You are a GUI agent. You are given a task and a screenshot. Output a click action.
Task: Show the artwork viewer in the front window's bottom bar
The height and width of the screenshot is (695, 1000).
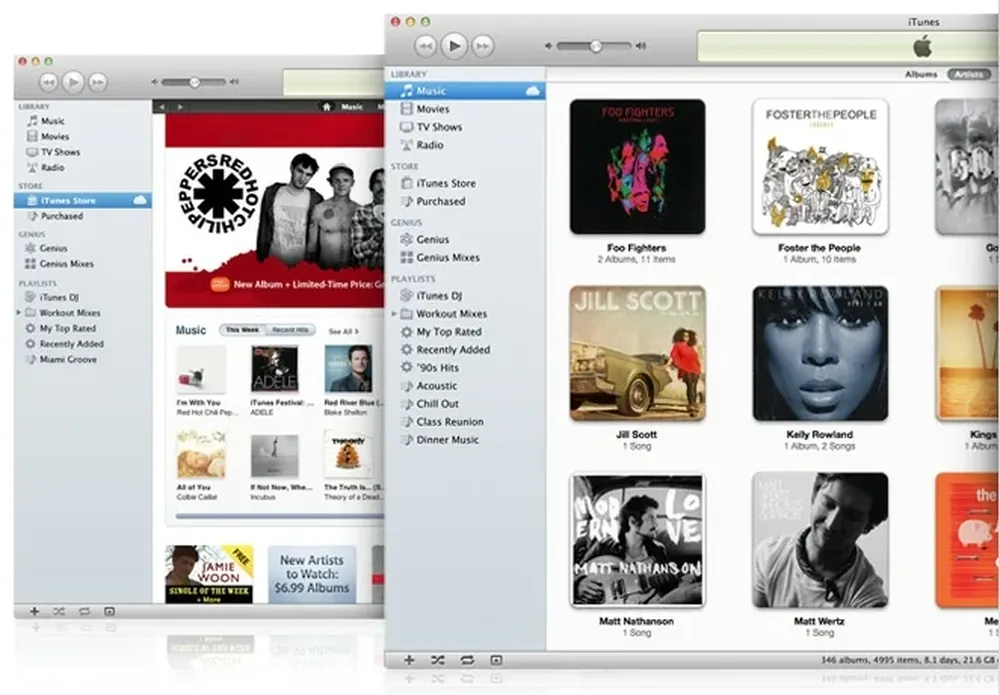[x=496, y=660]
